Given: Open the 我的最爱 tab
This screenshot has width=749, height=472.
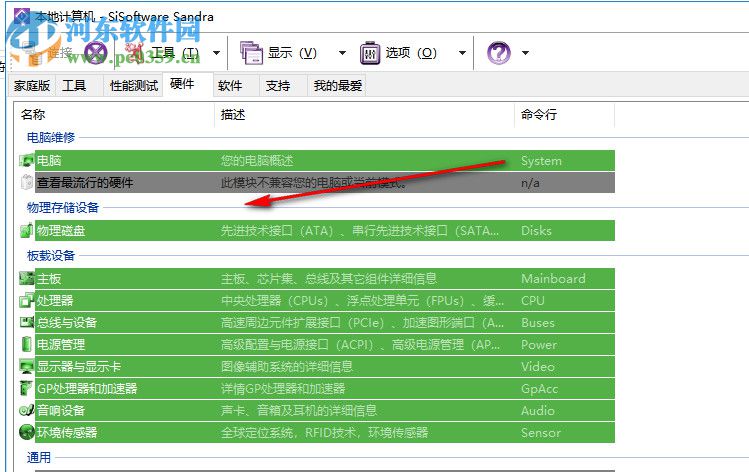Looking at the screenshot, I should point(337,86).
